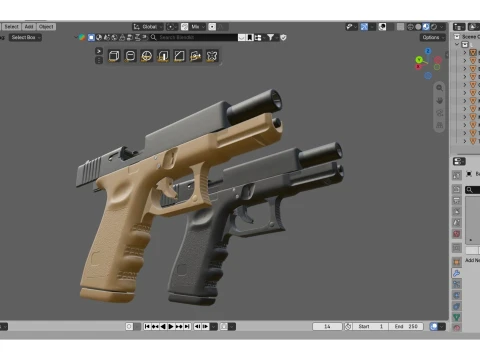The height and width of the screenshot is (360, 480).
Task: Toggle proportional editing
Action: tap(212, 27)
